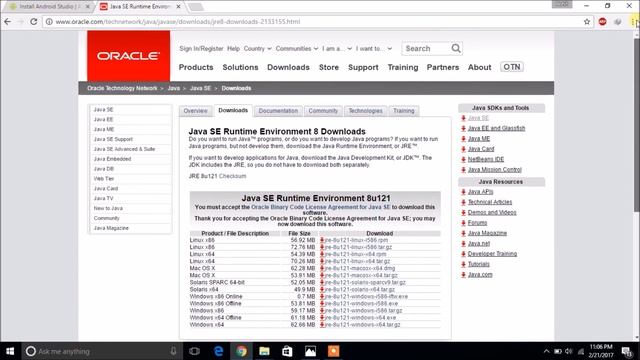The image size is (640, 360).
Task: Open File Explorer from taskbar
Action: coord(264,351)
